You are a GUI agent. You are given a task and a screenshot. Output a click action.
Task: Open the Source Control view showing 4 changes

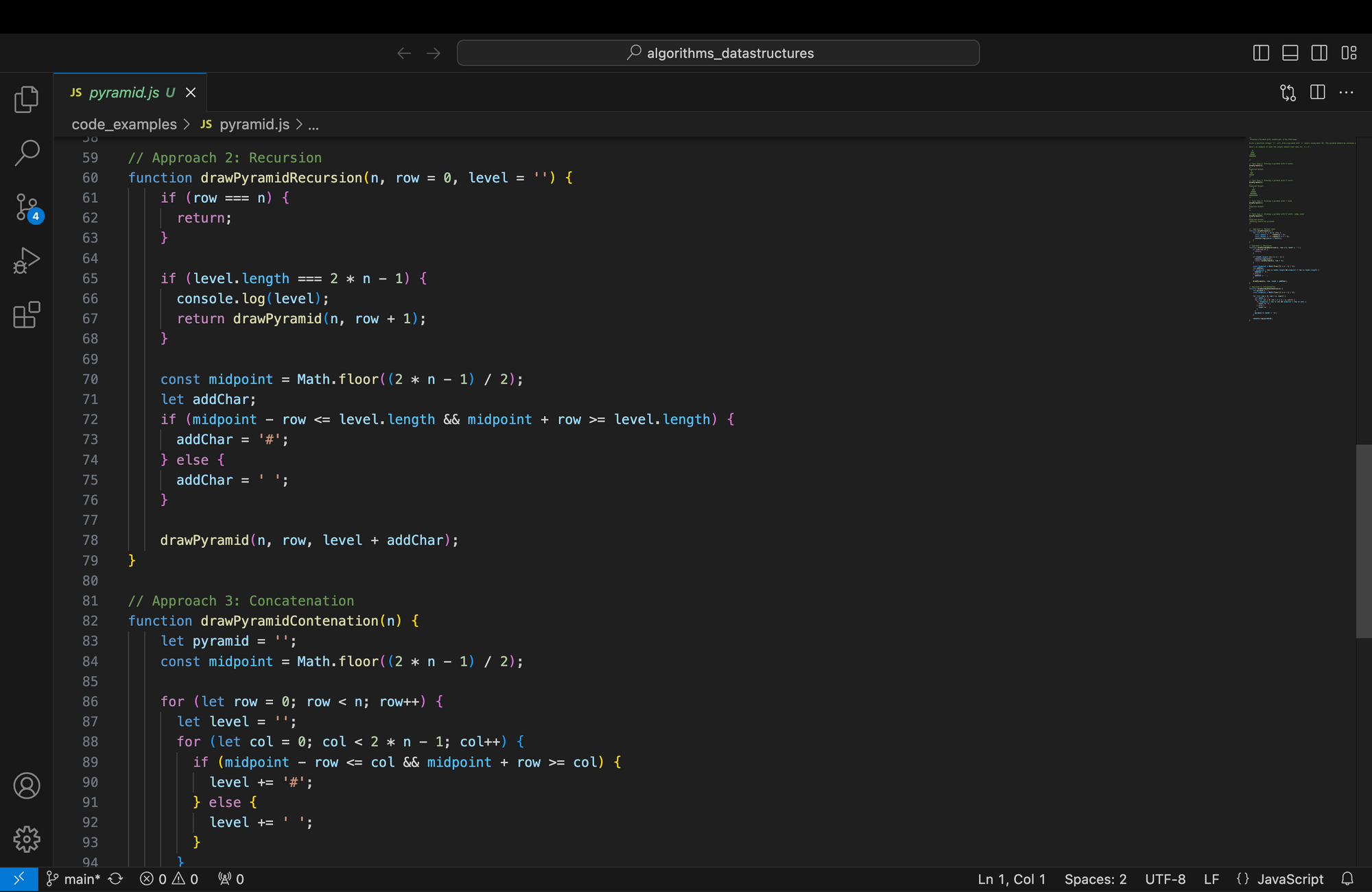pos(26,207)
